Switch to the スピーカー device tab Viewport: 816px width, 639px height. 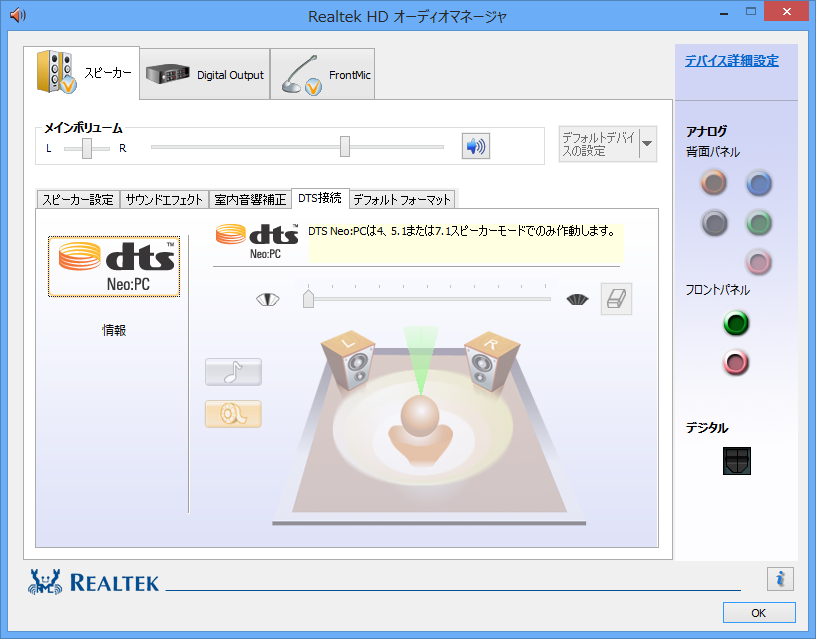(82, 73)
